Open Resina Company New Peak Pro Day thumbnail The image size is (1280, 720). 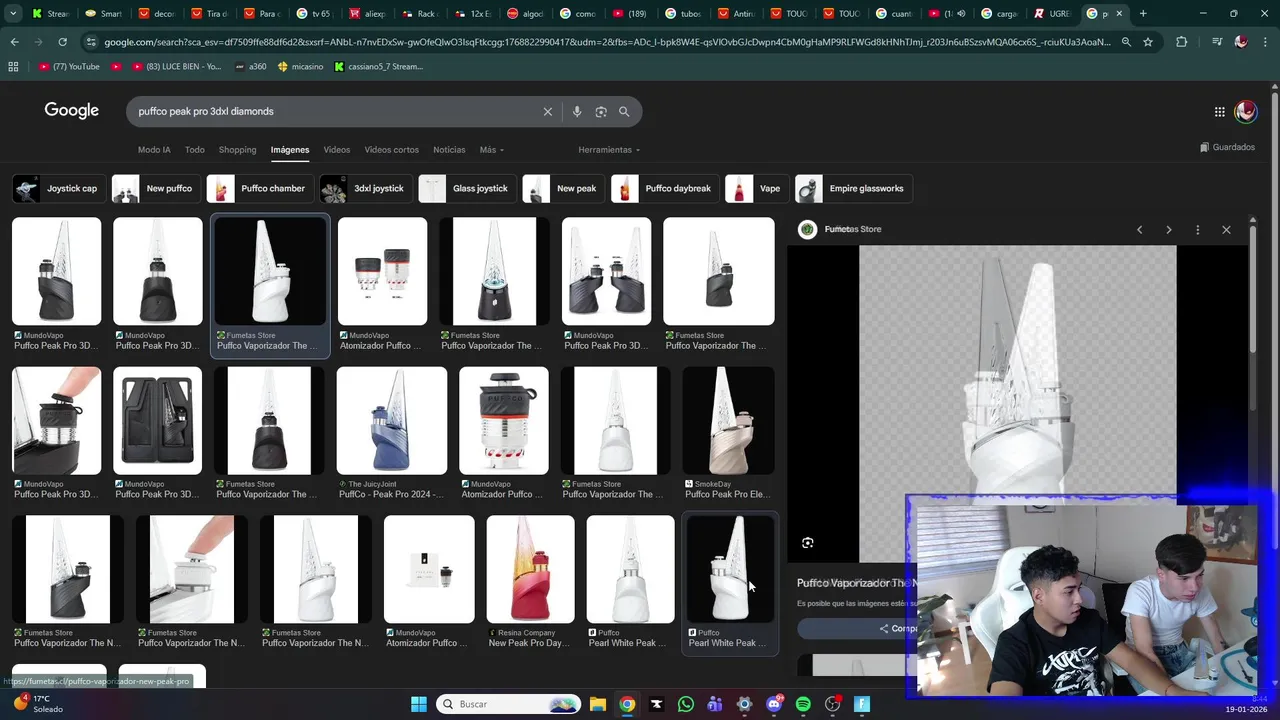pyautogui.click(x=530, y=569)
